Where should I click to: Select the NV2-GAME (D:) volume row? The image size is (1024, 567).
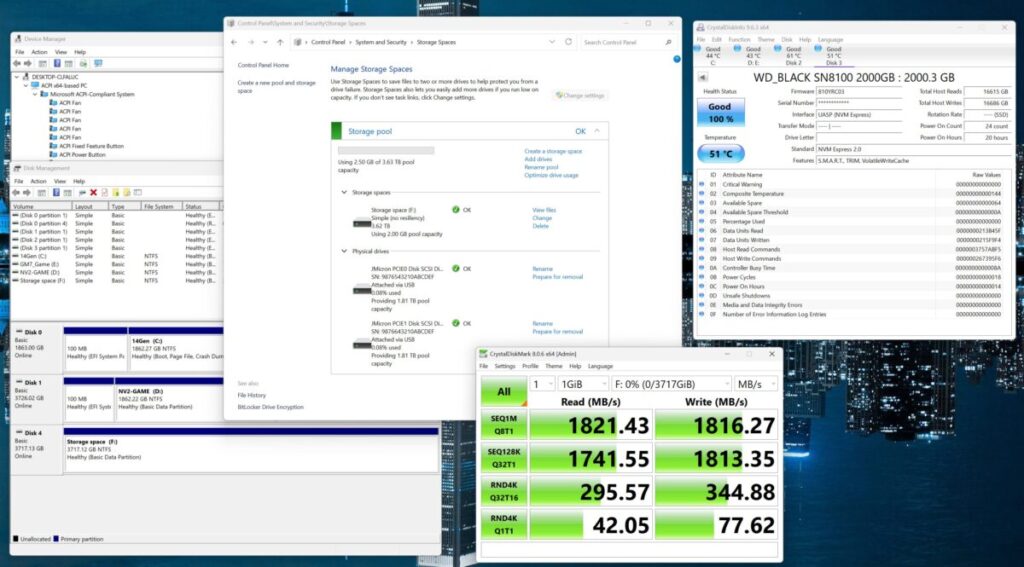coord(116,272)
